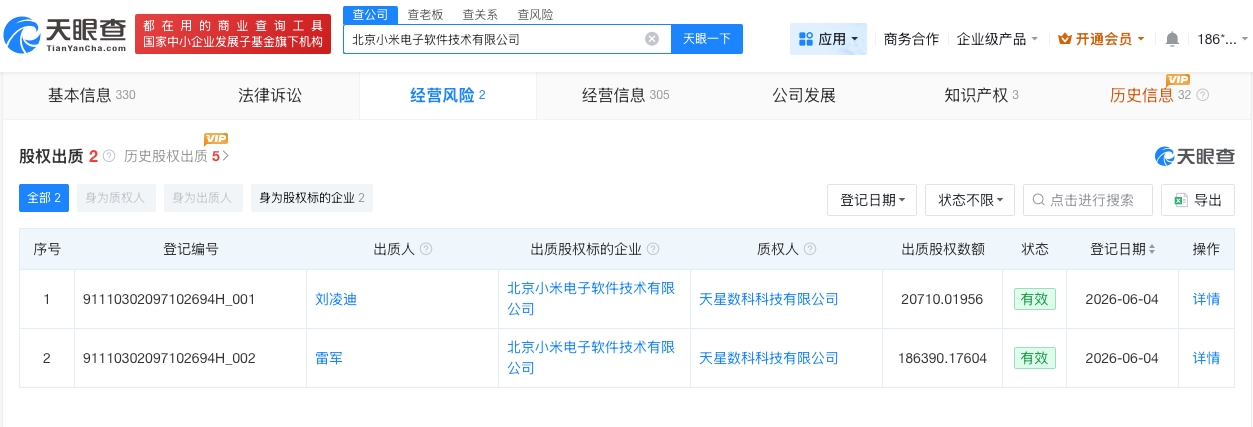
Task: Click the Excel icon on the 导出 button
Action: click(1181, 200)
